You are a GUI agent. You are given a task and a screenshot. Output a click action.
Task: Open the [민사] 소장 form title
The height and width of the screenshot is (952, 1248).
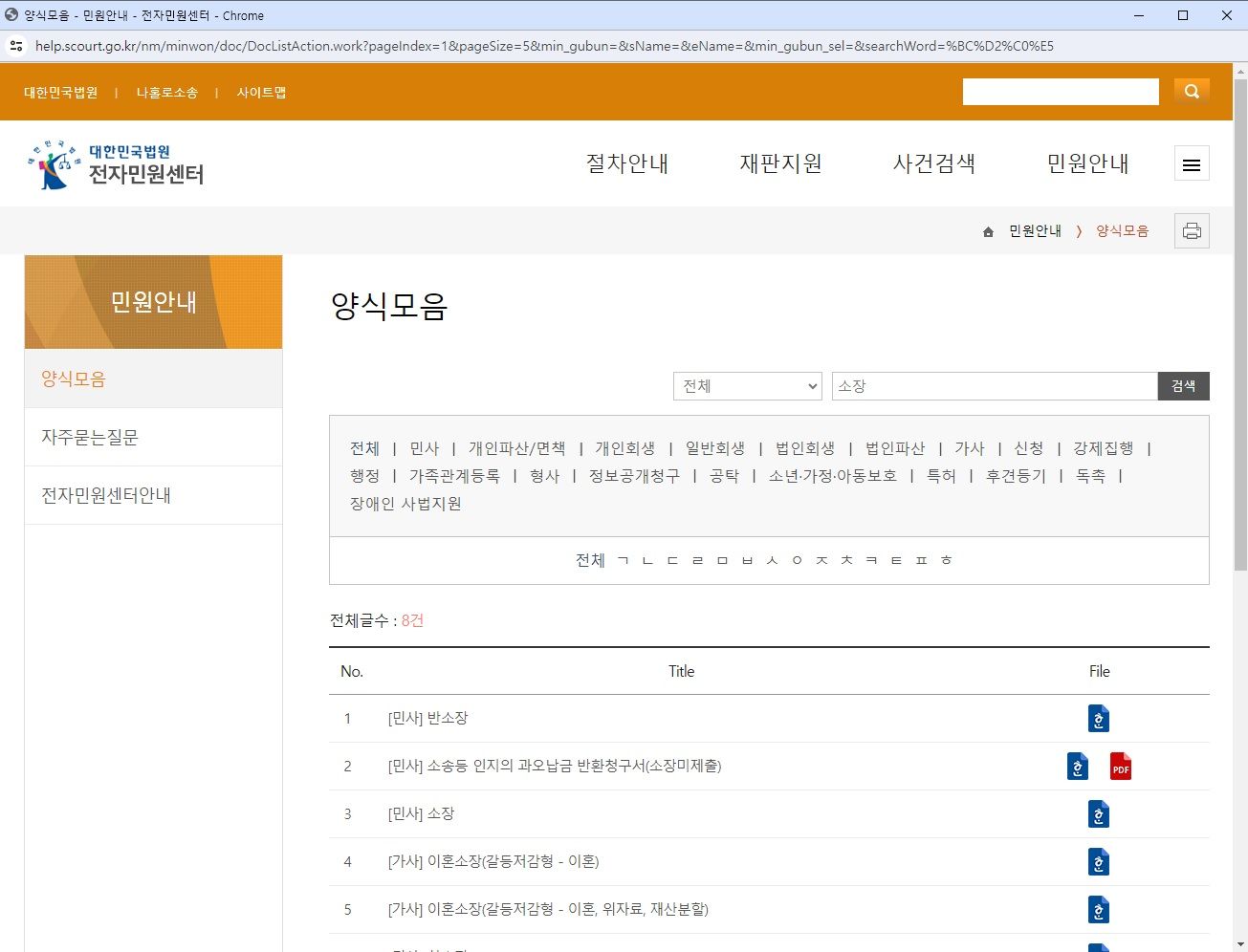tap(421, 814)
